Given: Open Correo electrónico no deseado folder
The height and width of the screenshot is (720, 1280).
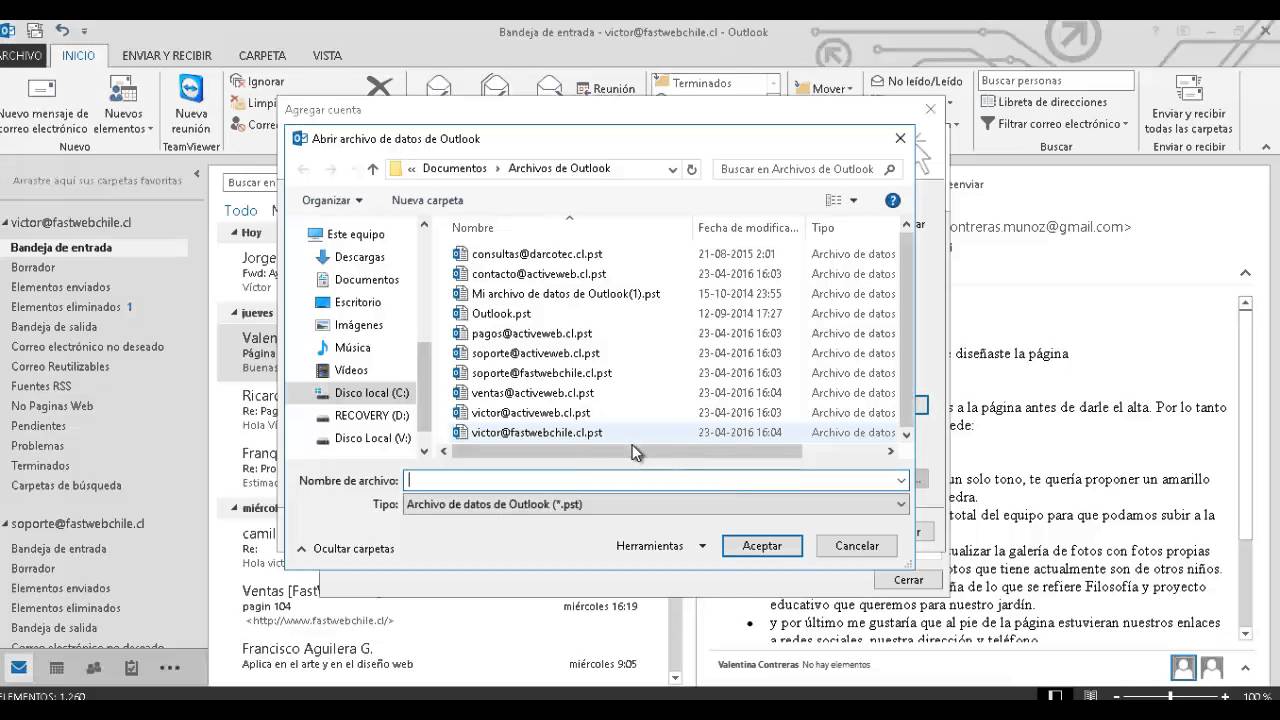Looking at the screenshot, I should 87,347.
